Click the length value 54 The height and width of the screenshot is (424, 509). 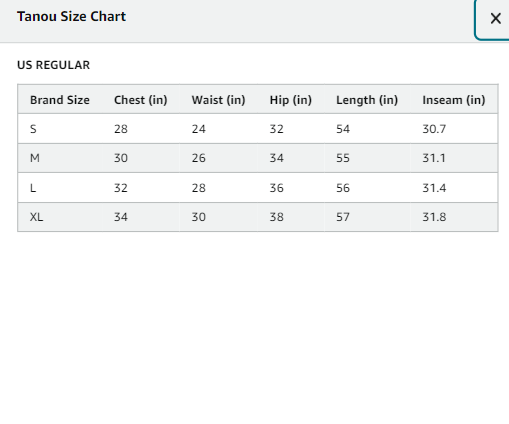point(343,129)
